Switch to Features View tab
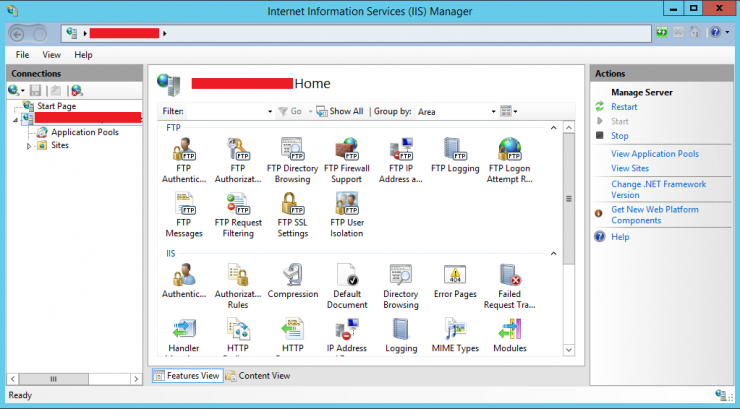The image size is (740, 409). tap(187, 376)
